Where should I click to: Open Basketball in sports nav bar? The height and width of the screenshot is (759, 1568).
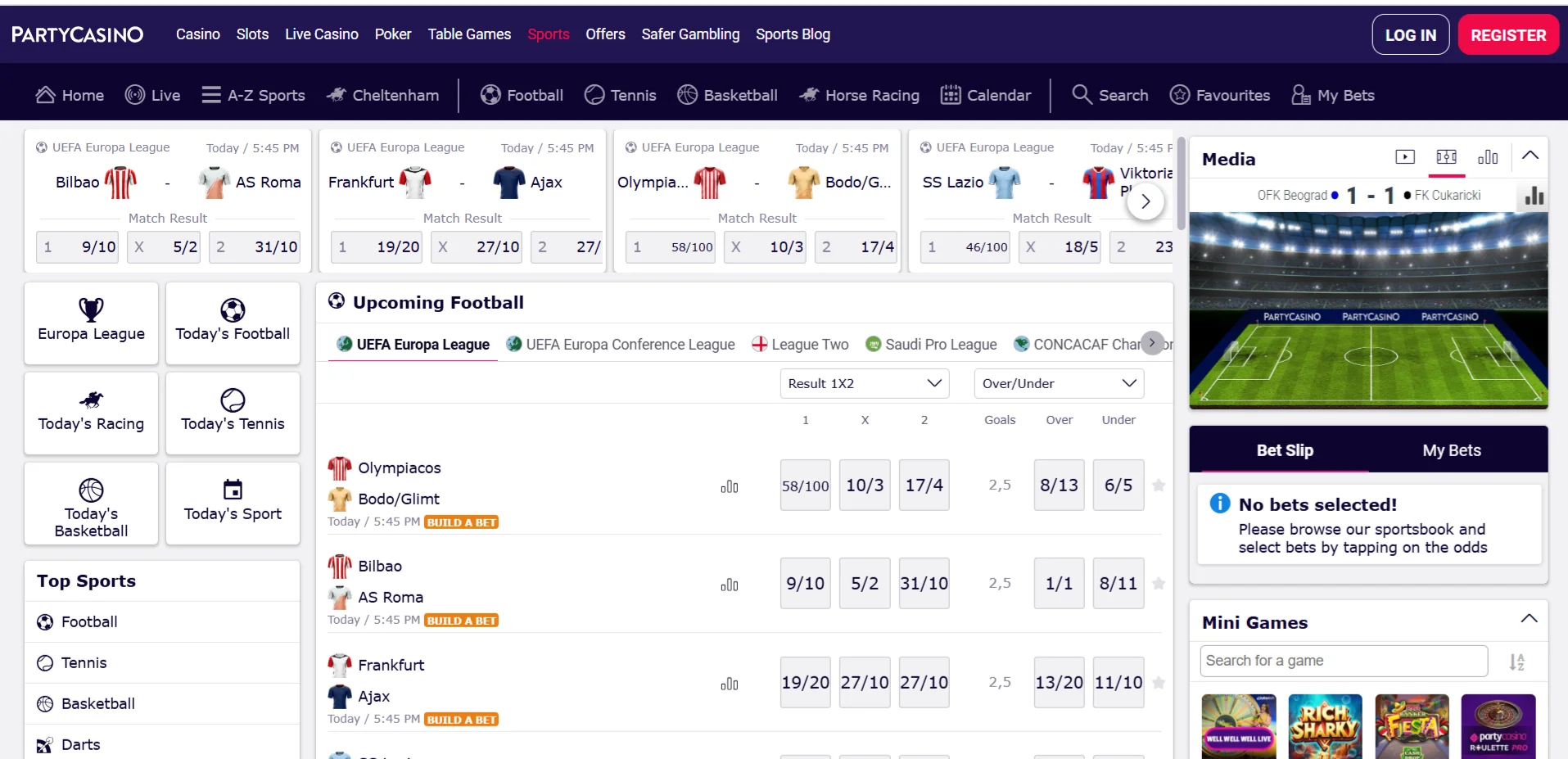click(727, 95)
